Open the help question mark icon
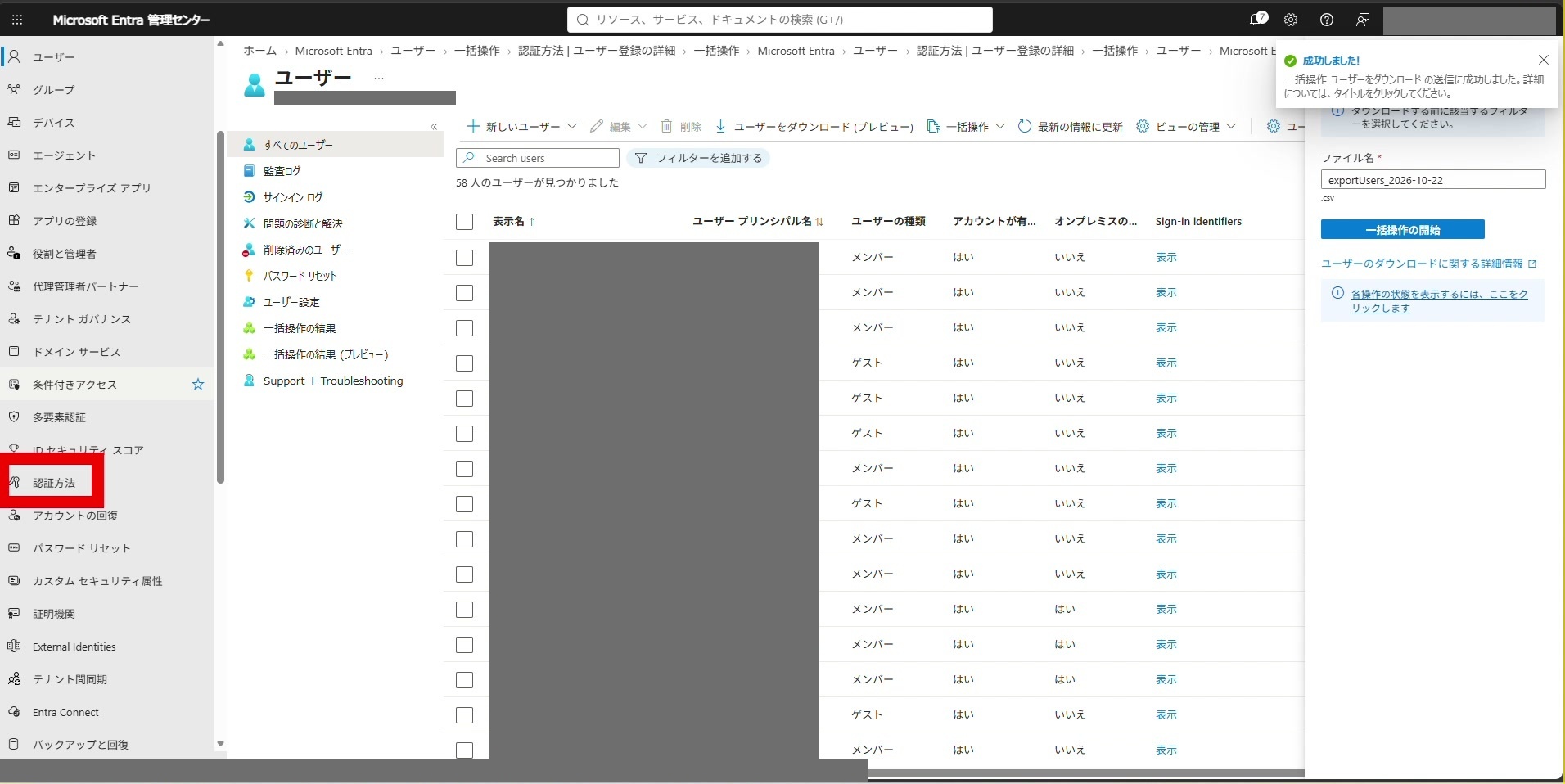This screenshot has height=784, width=1565. 1327,20
